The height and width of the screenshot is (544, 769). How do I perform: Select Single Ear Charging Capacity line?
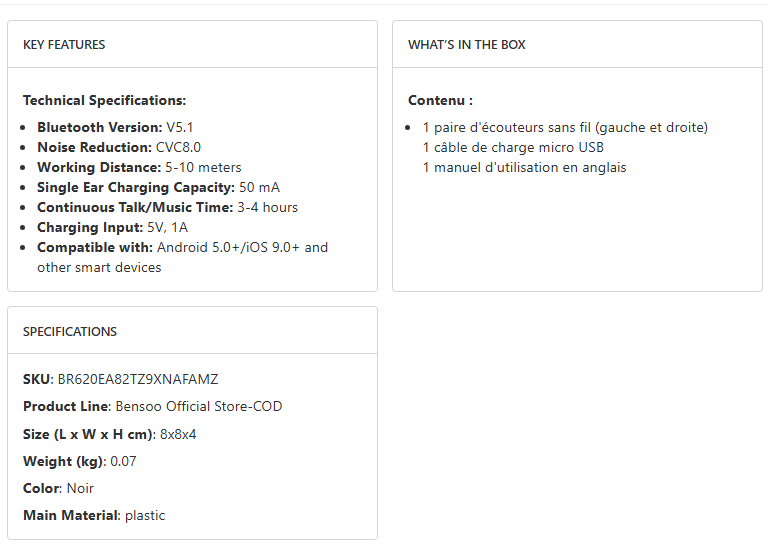point(158,188)
